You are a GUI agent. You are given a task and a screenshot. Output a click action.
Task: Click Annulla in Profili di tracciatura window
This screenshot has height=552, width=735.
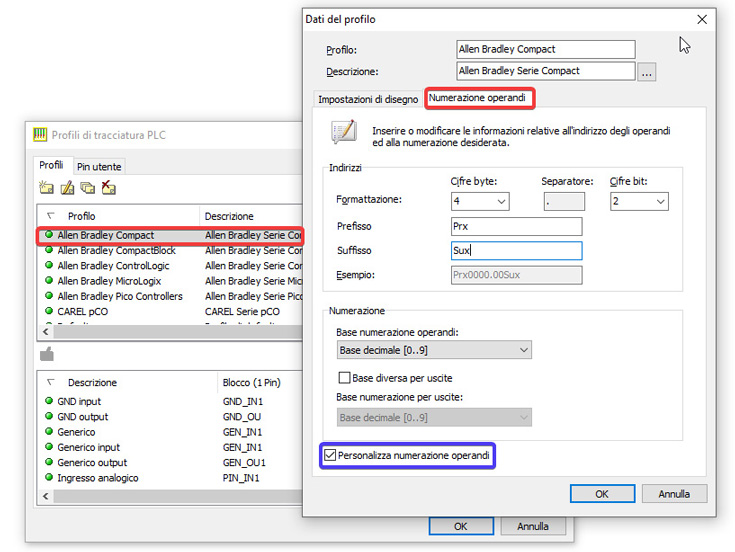coord(533,526)
